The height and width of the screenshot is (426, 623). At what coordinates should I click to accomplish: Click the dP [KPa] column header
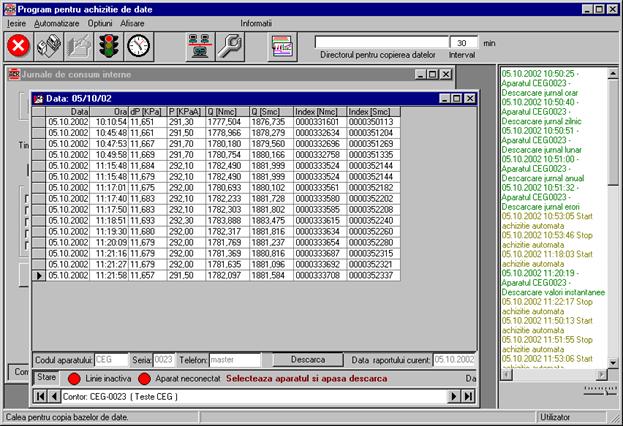(x=147, y=112)
